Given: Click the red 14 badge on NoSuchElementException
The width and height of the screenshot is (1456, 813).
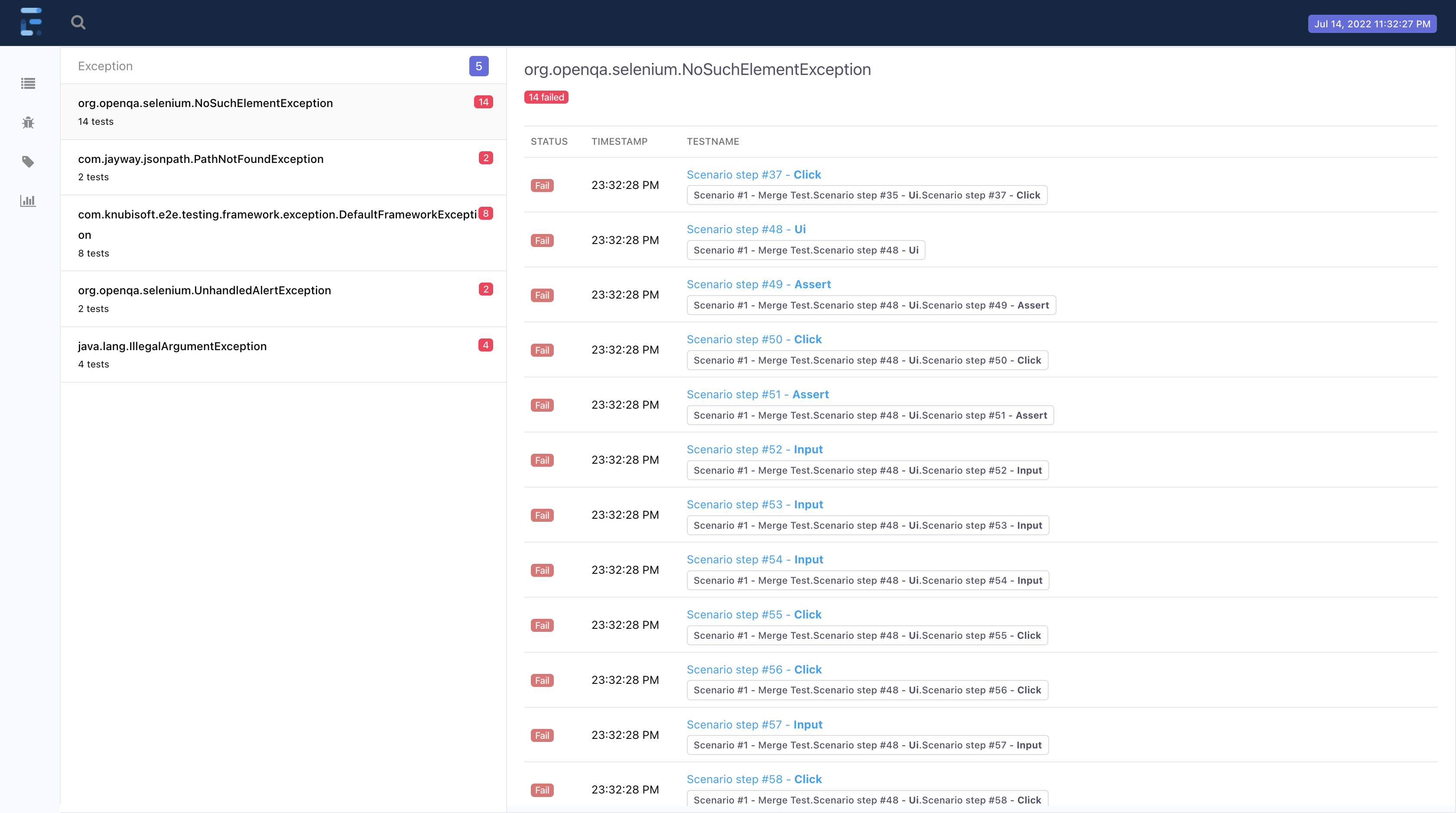Looking at the screenshot, I should [483, 102].
